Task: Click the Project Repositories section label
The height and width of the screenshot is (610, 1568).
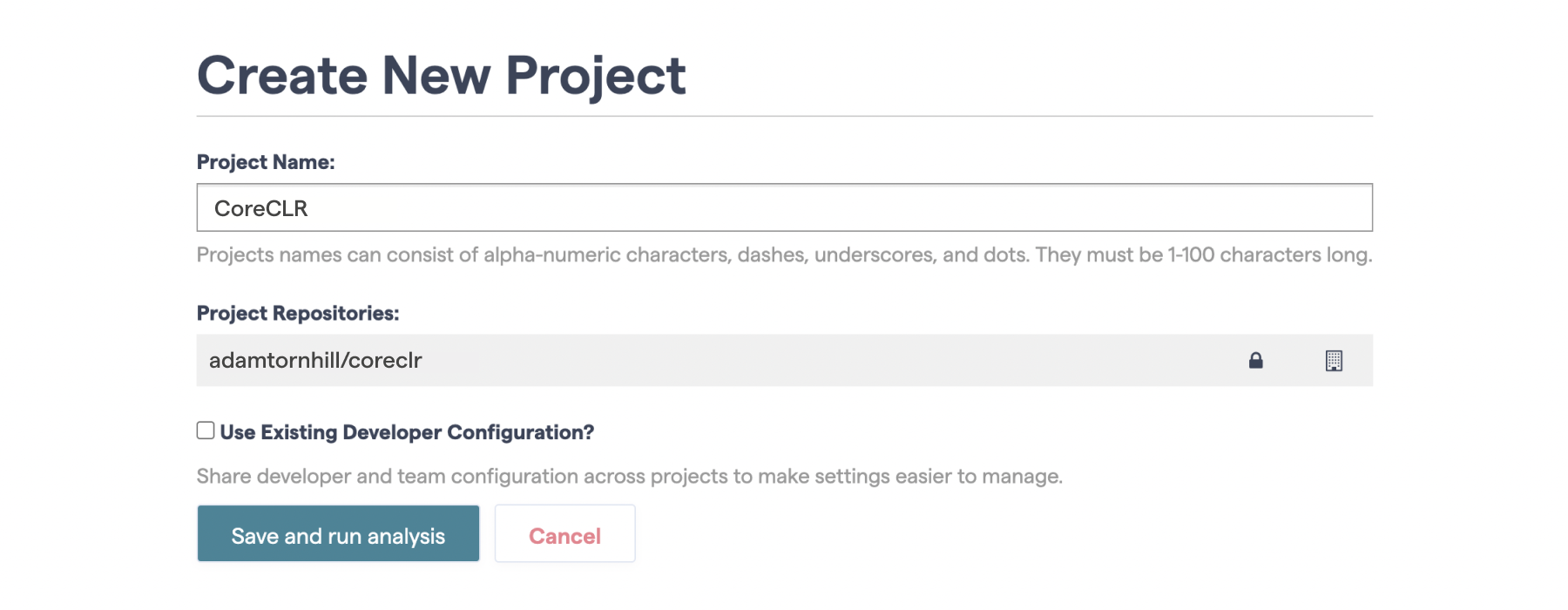Action: [x=297, y=312]
